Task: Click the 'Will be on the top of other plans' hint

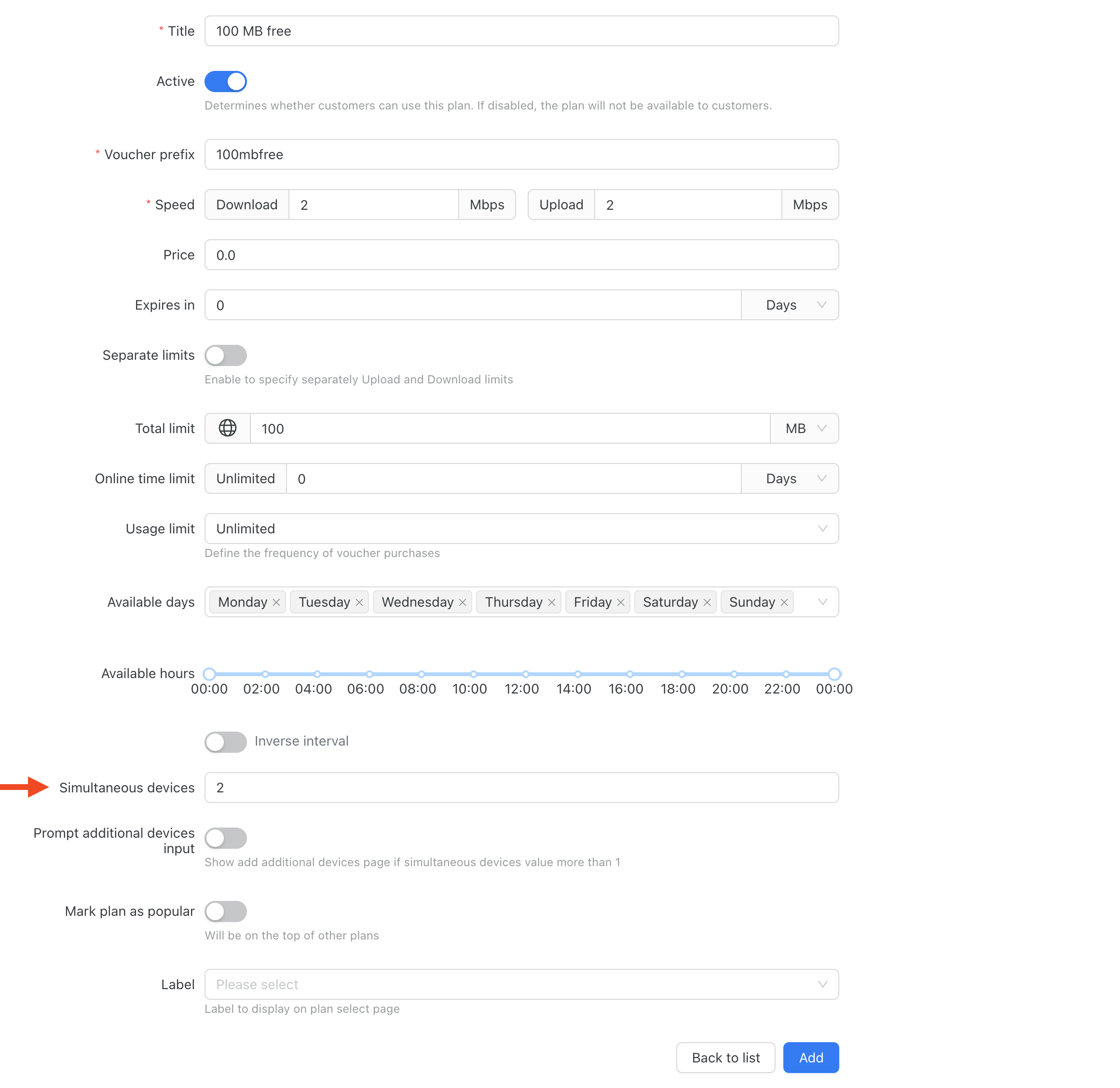Action: pos(292,936)
